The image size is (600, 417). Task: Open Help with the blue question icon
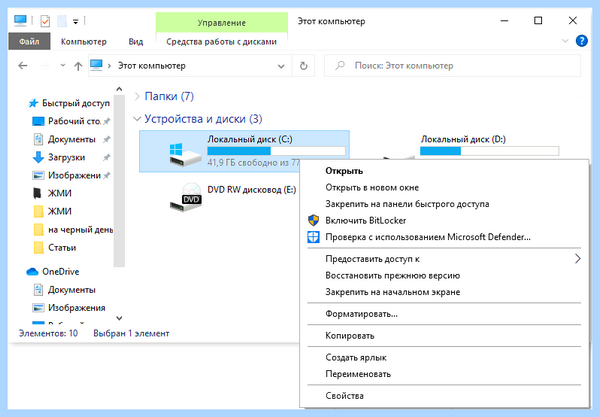click(582, 41)
